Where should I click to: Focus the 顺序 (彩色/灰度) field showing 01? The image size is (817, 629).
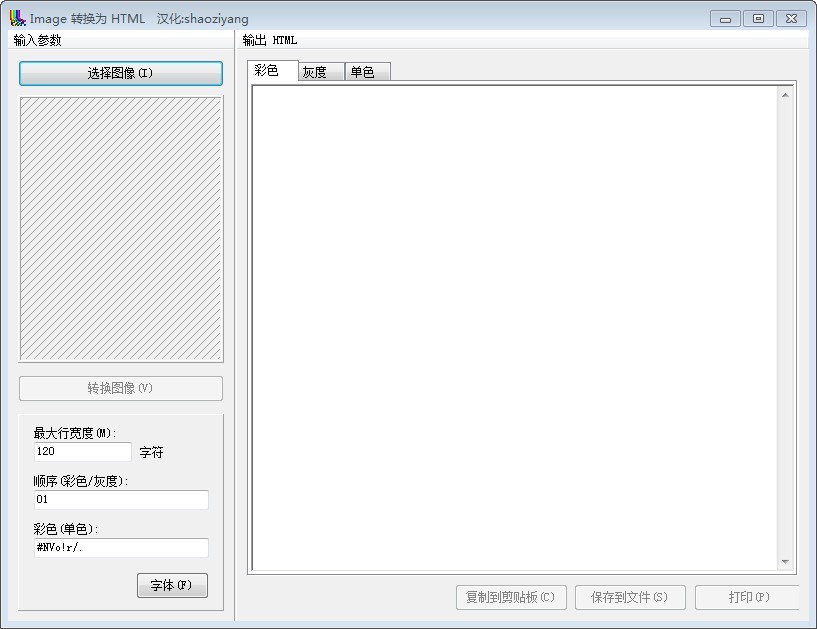[x=121, y=499]
